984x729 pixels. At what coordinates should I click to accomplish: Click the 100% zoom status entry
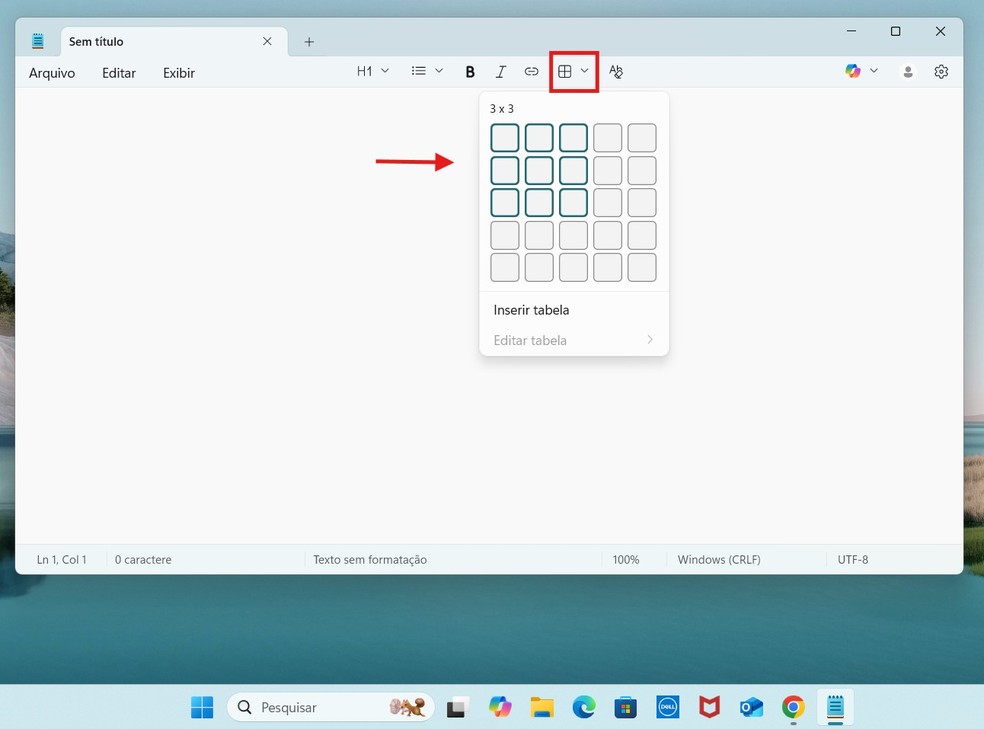626,560
